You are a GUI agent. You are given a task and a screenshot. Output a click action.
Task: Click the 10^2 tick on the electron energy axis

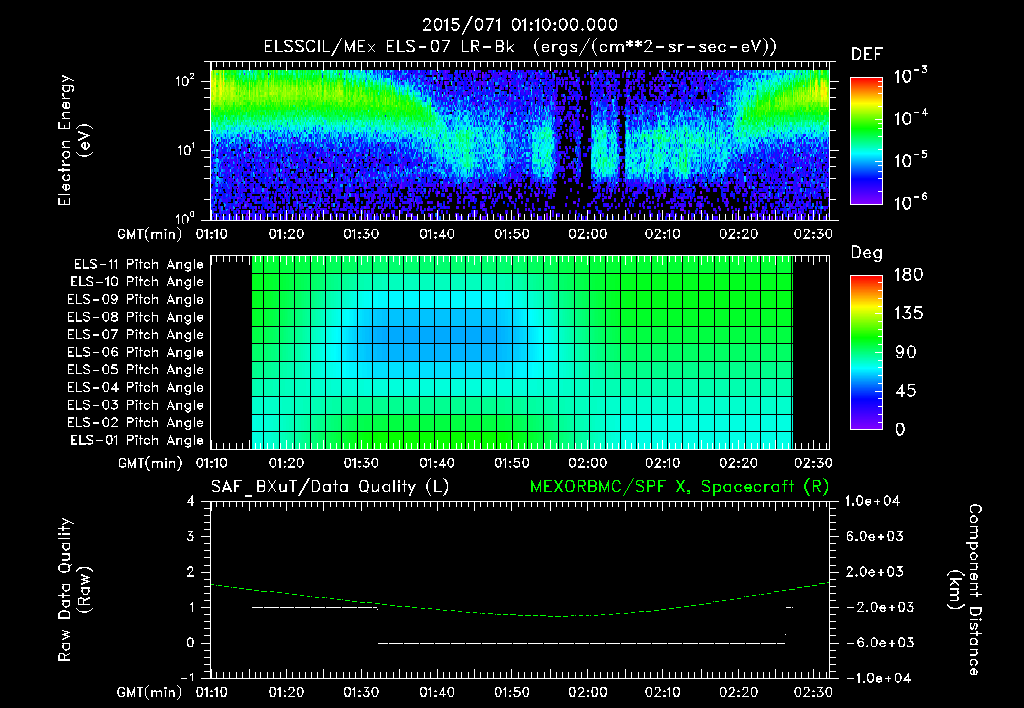coord(185,82)
